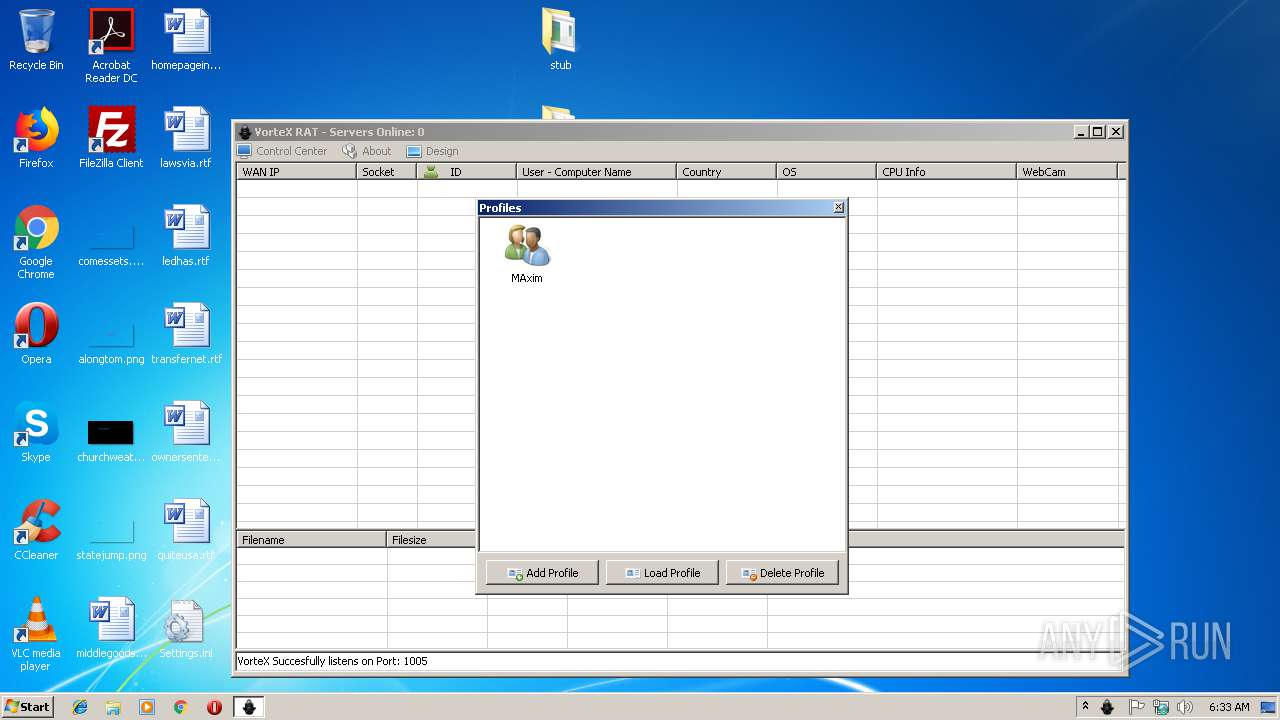The image size is (1280, 720).
Task: Maximize the VorteX RAT window
Action: point(1098,132)
